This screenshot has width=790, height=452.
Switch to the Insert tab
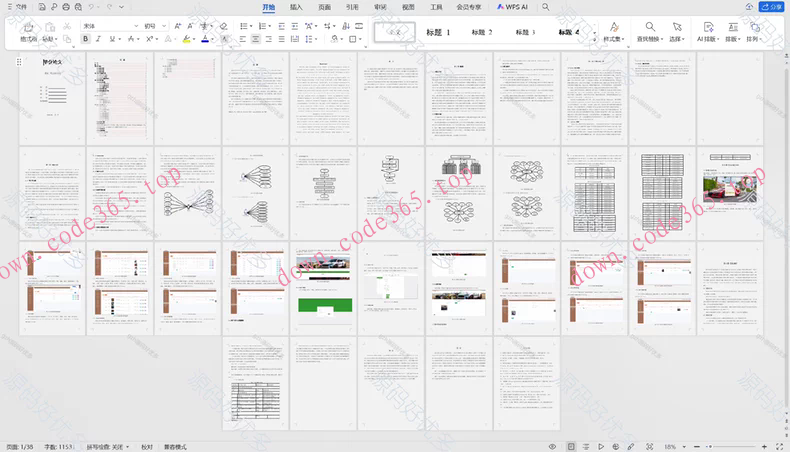(x=296, y=6)
